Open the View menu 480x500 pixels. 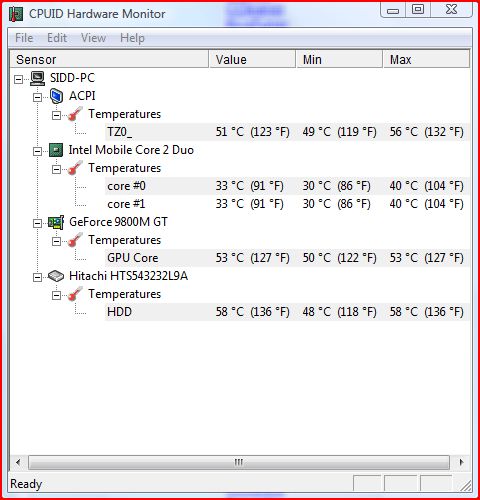[x=93, y=38]
